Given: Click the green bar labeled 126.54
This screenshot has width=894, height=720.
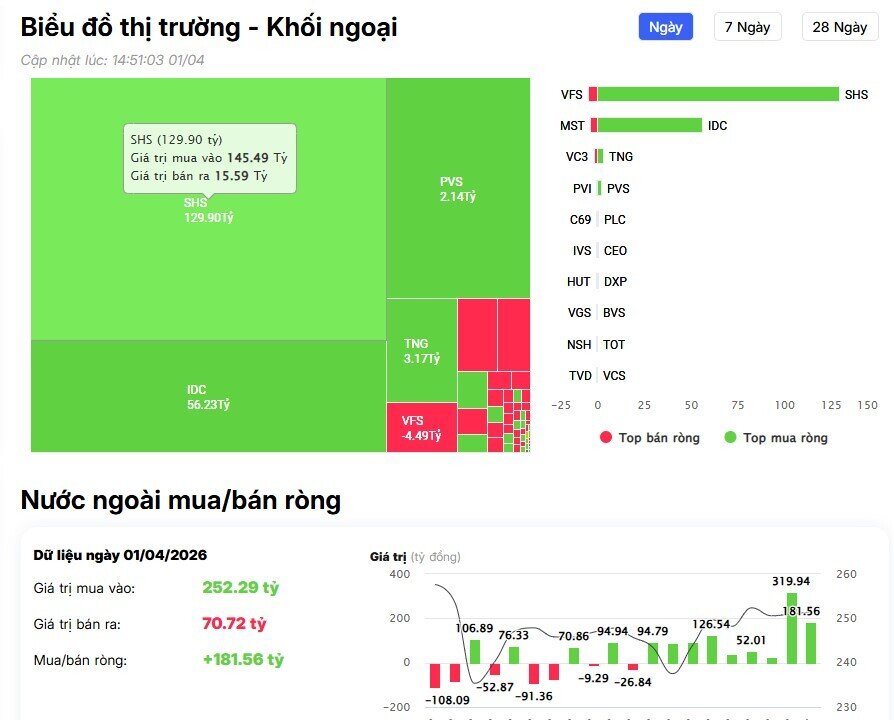Looking at the screenshot, I should click(712, 649).
